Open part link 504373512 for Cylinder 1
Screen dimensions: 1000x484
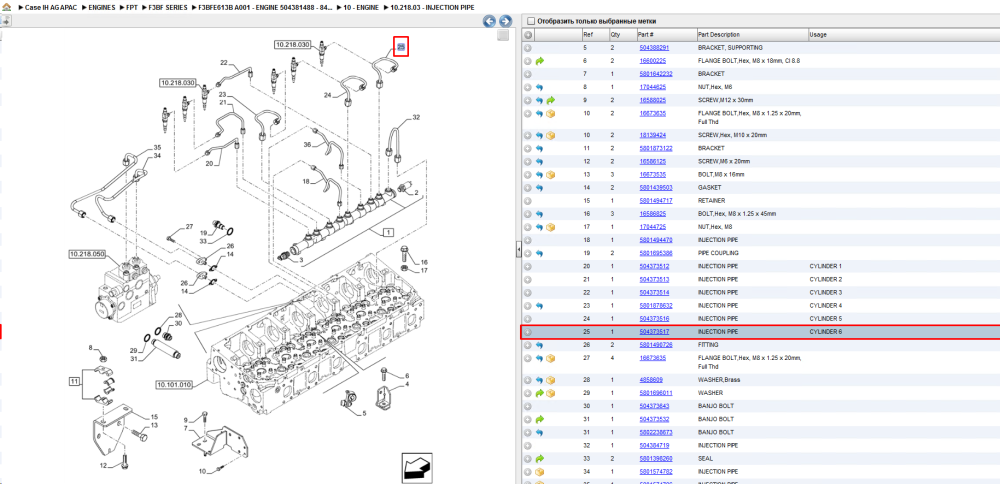654,267
